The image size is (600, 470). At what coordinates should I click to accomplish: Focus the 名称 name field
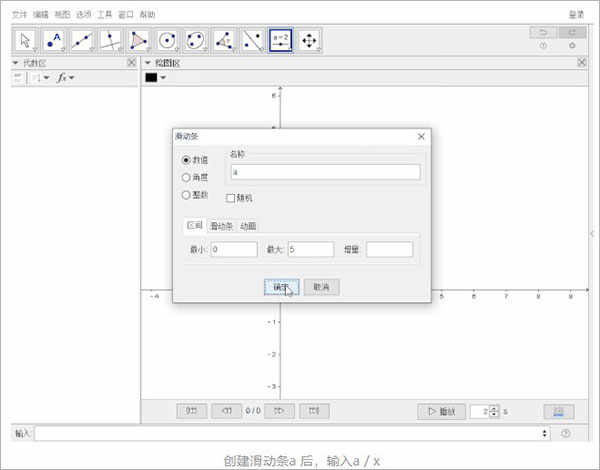(x=326, y=172)
